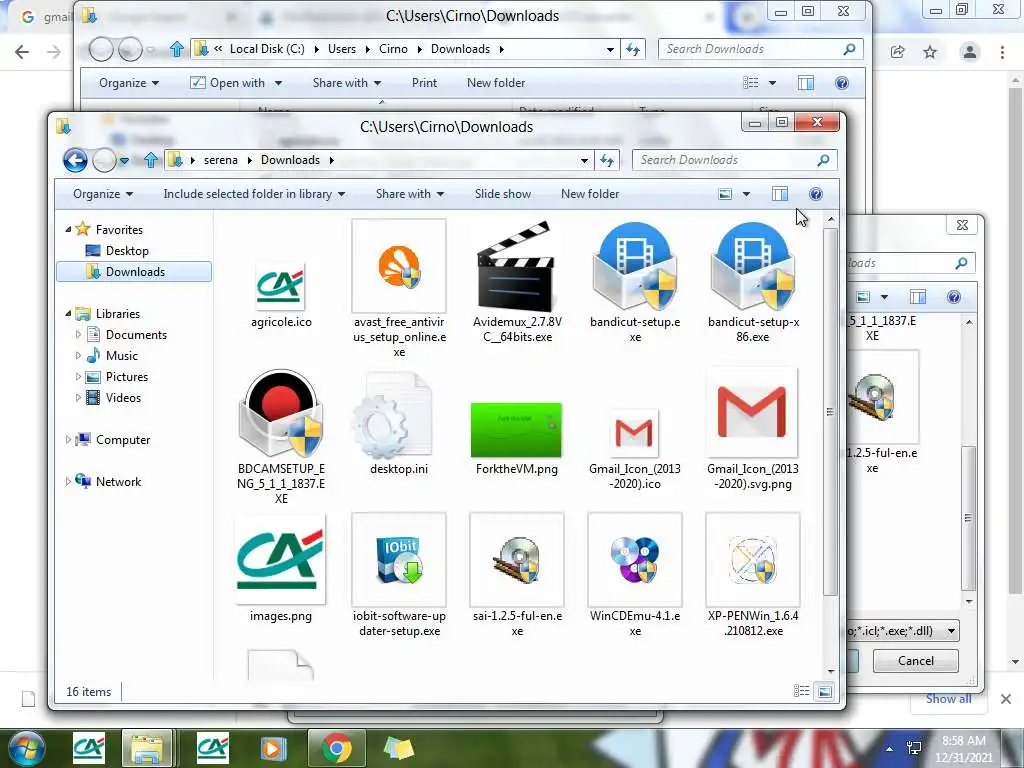The width and height of the screenshot is (1024, 768).
Task: Open view options dropdown arrow in front window
Action: tap(746, 194)
